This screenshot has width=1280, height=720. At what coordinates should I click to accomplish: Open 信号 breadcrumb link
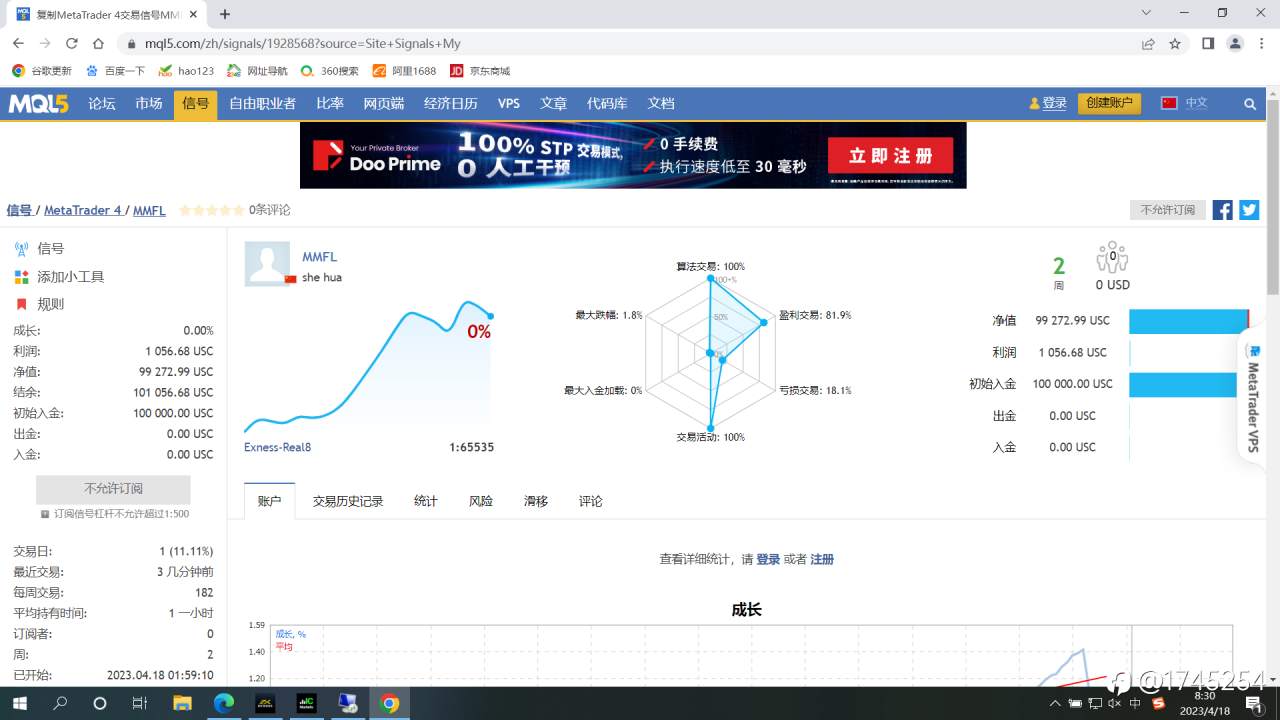pyautogui.click(x=19, y=210)
